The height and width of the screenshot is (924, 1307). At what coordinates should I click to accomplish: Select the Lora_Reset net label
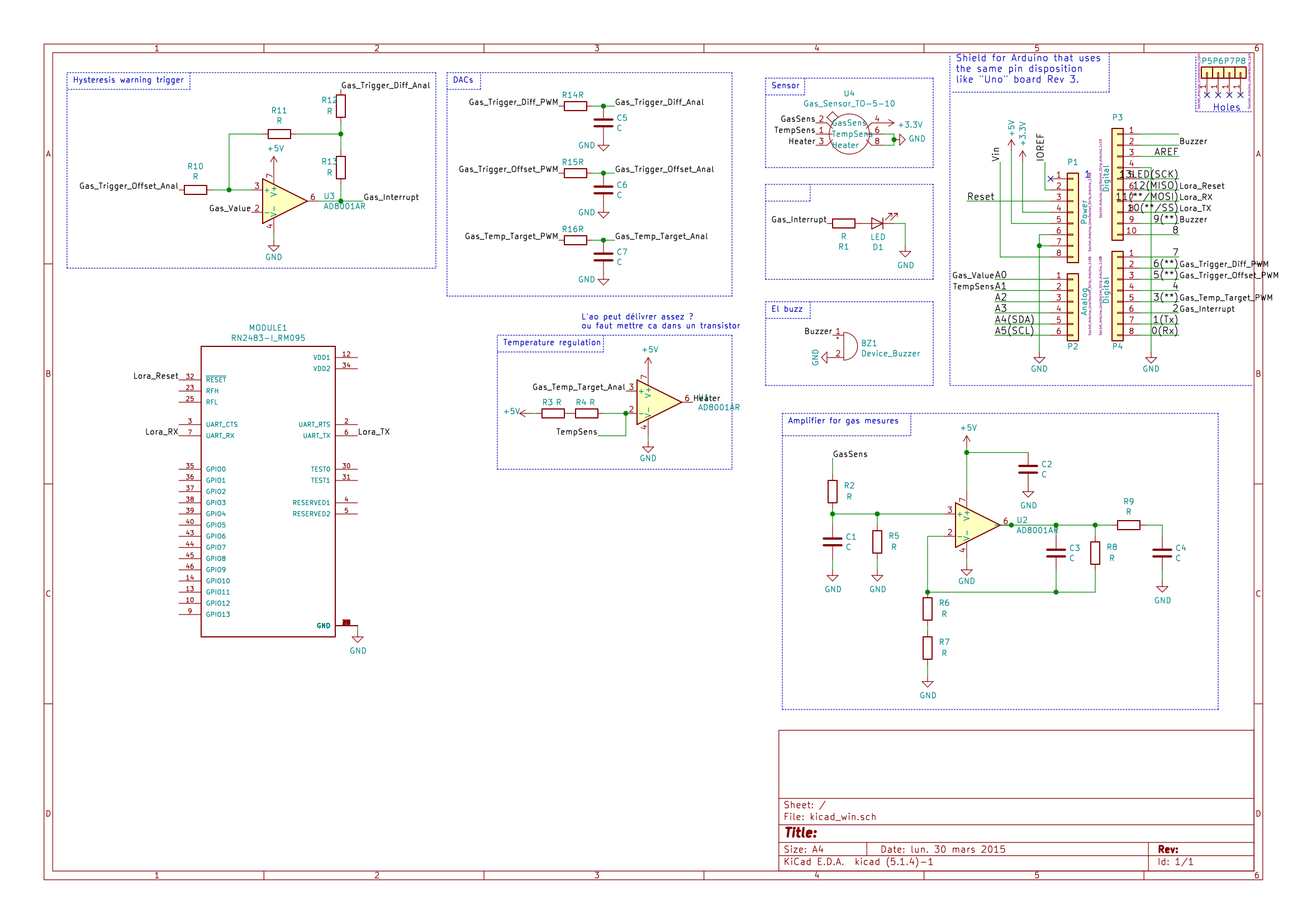(x=155, y=376)
